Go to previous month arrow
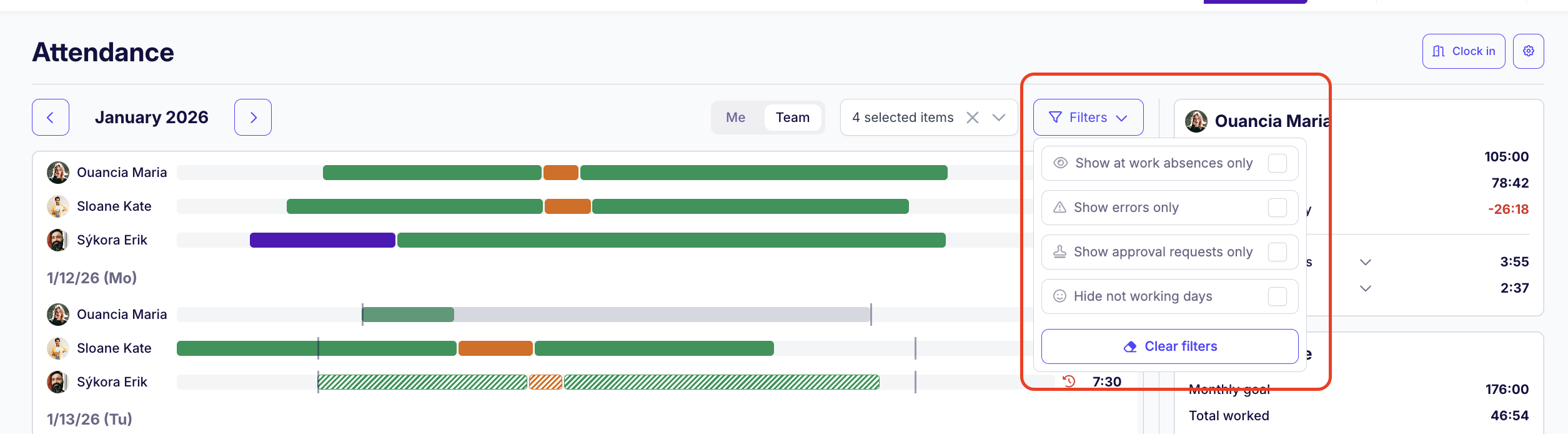 (x=51, y=118)
